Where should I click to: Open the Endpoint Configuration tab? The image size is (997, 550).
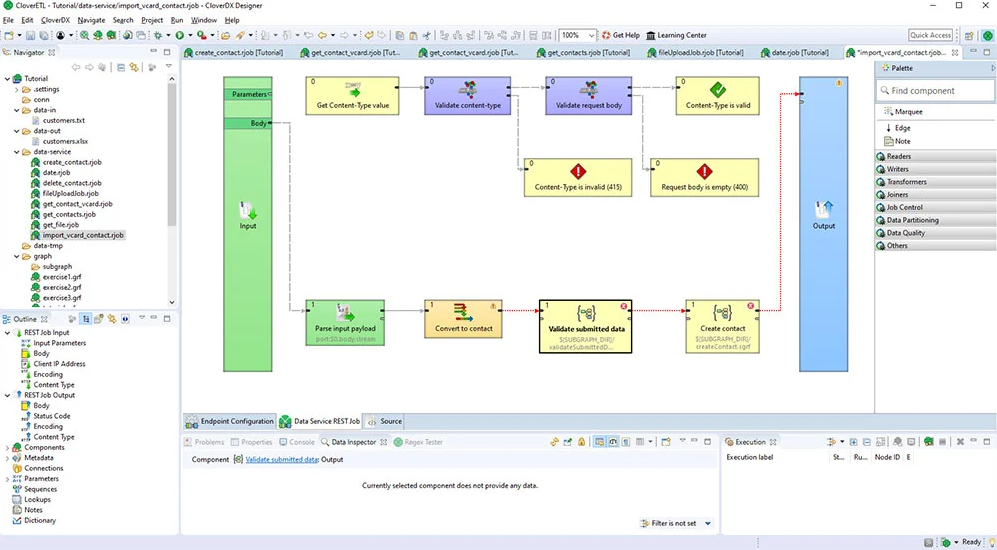[x=230, y=421]
